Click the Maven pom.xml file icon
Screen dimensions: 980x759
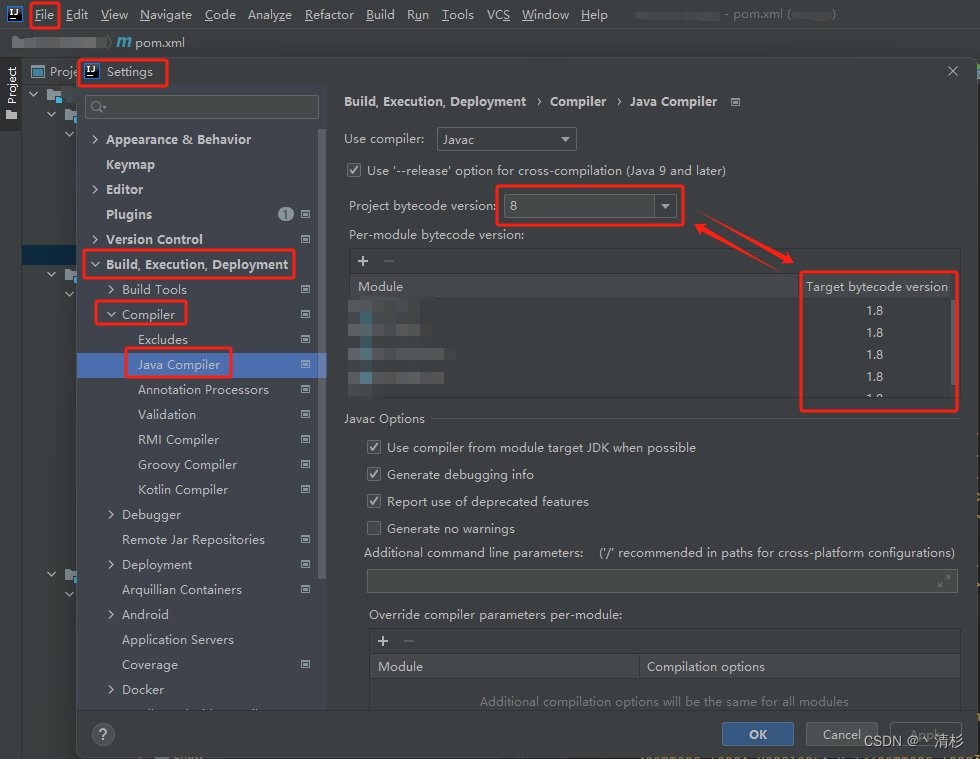coord(124,42)
